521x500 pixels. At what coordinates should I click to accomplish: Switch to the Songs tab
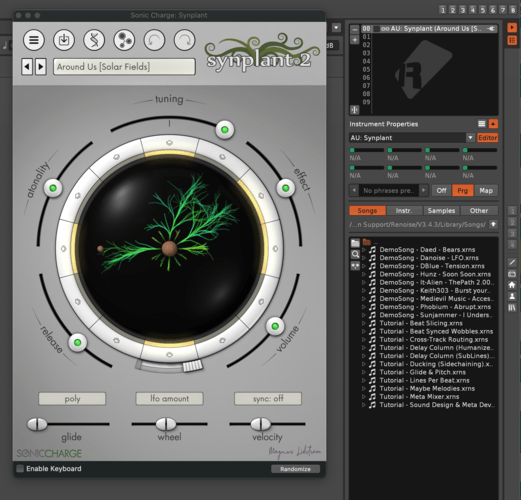[367, 211]
